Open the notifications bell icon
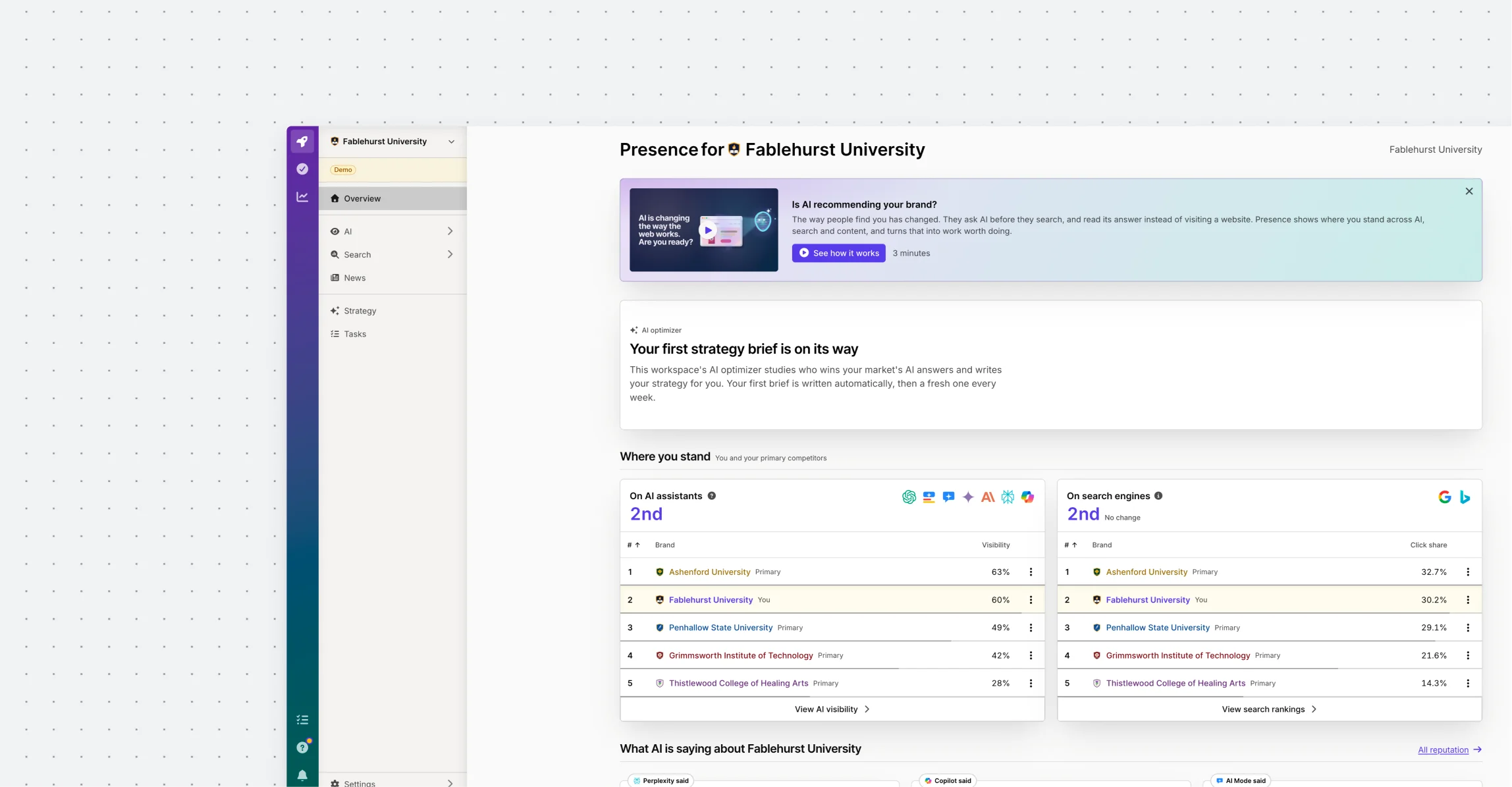The width and height of the screenshot is (1512, 787). click(302, 775)
